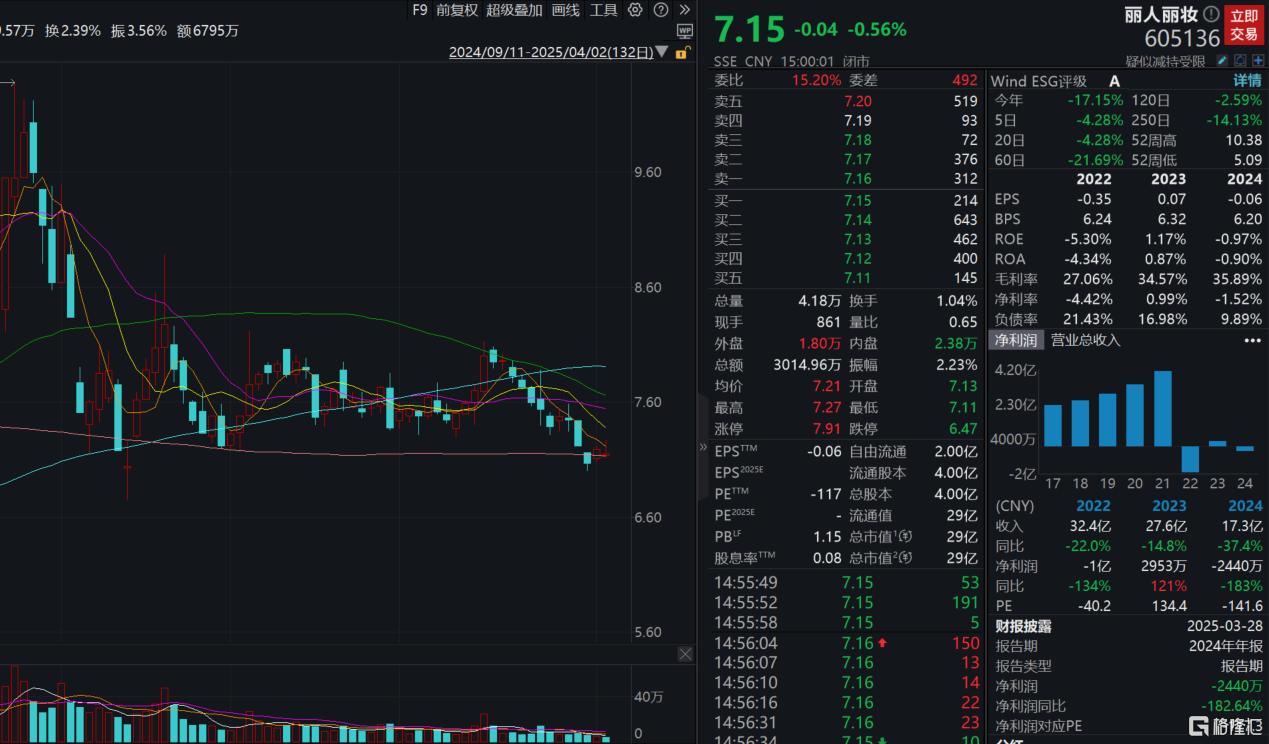
Task: Select 前复权 price adjustment mode
Action: 457,10
